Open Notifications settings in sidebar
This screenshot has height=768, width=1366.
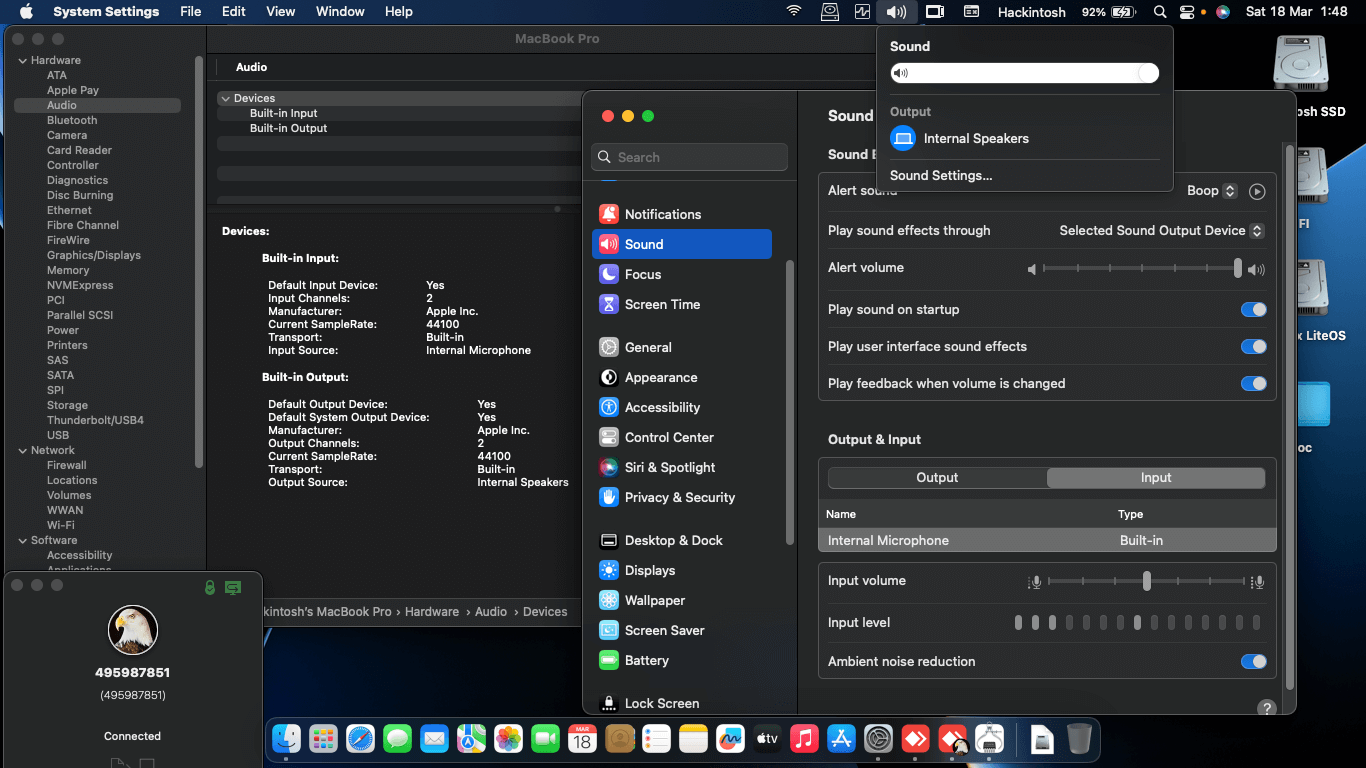pyautogui.click(x=682, y=214)
